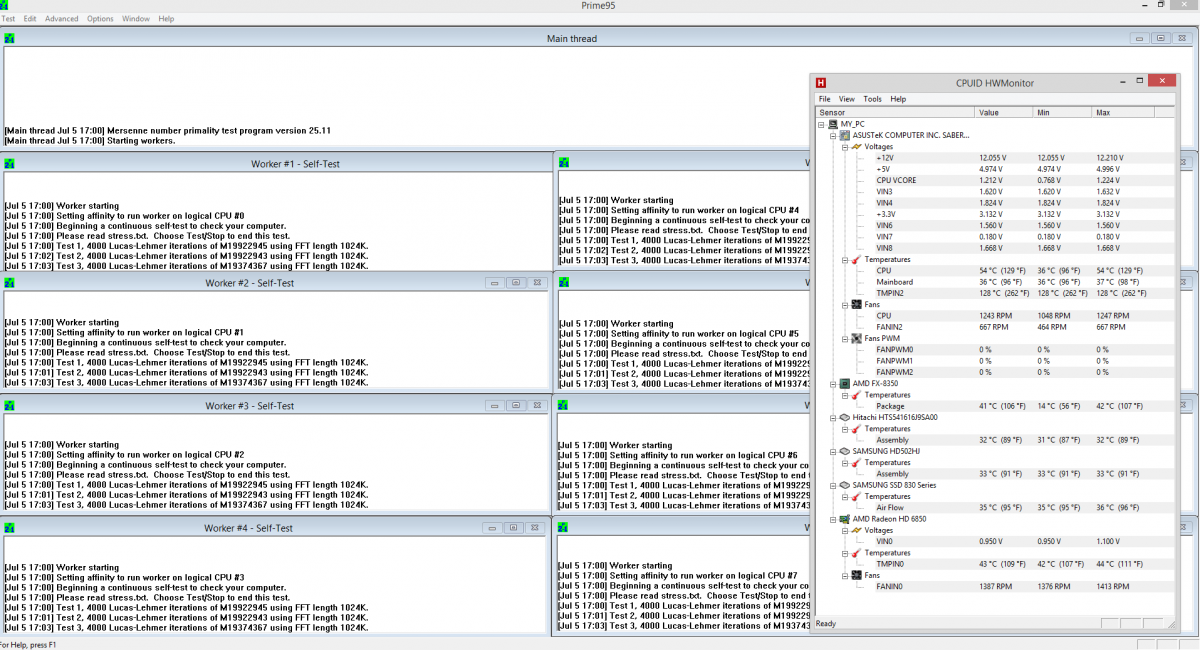Open the Test menu in Prime95

pyautogui.click(x=8, y=19)
